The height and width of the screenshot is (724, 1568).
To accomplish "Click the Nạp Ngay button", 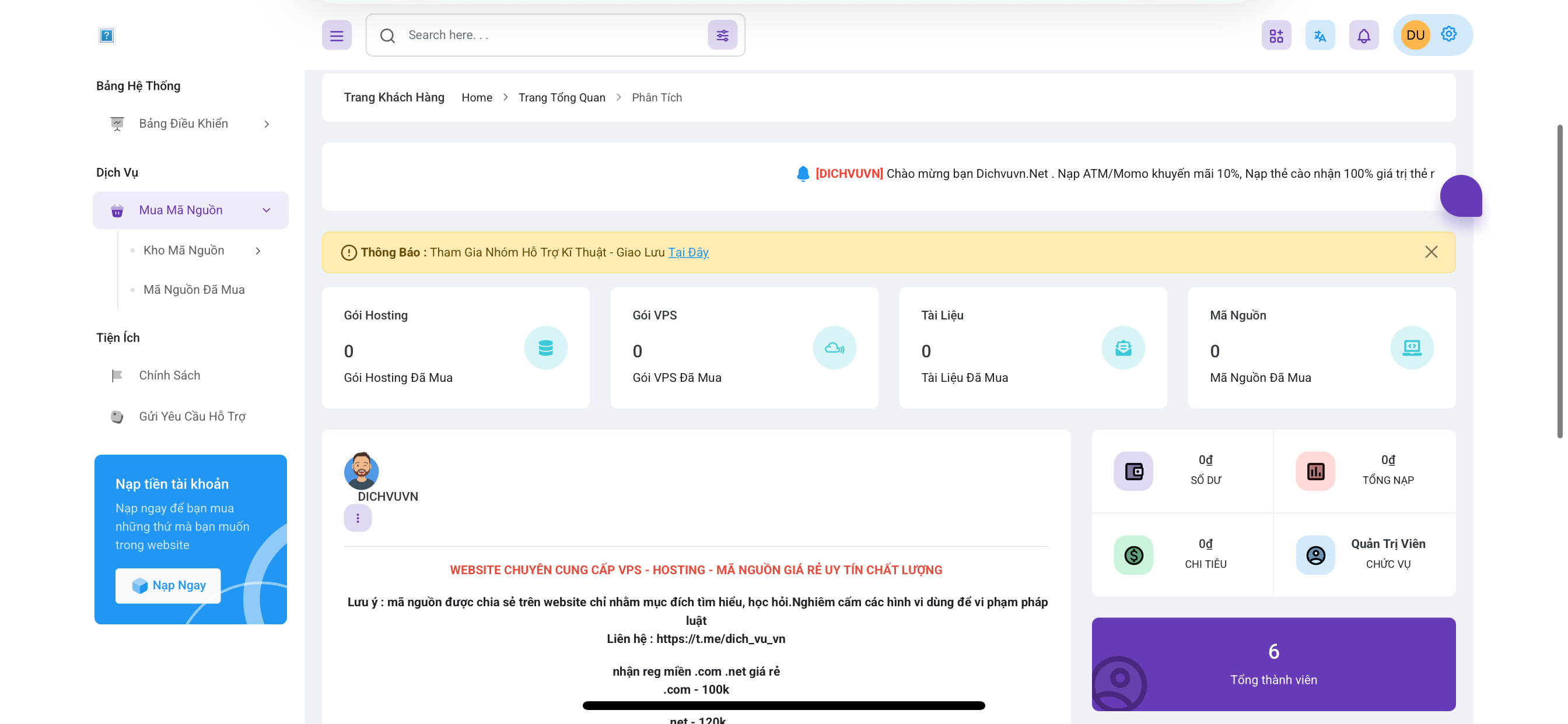I will pos(168,585).
